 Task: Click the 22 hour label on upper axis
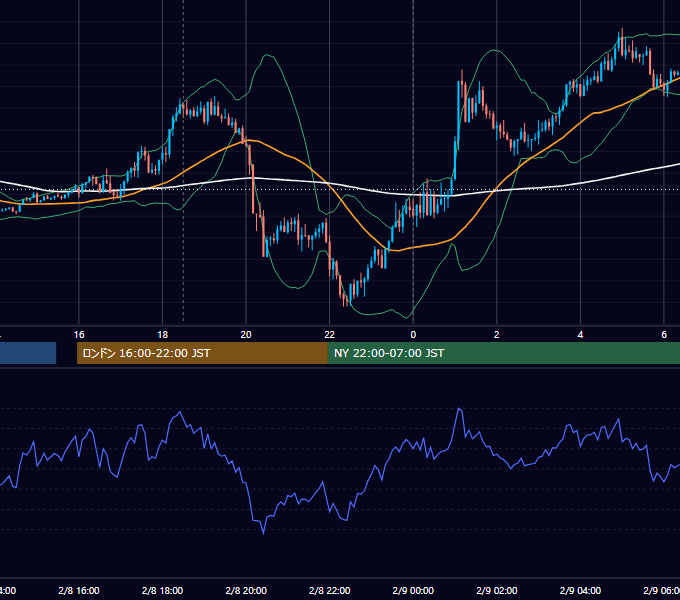click(330, 335)
